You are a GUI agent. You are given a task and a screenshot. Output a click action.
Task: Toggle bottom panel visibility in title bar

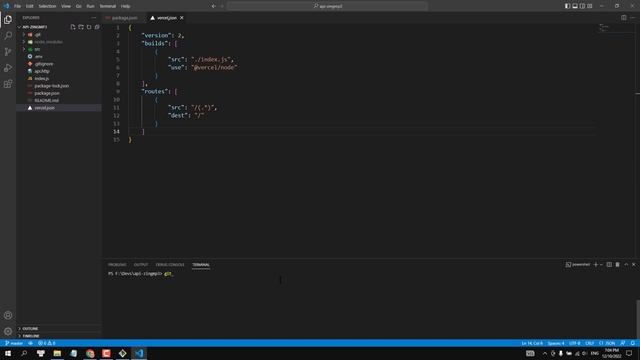point(575,6)
